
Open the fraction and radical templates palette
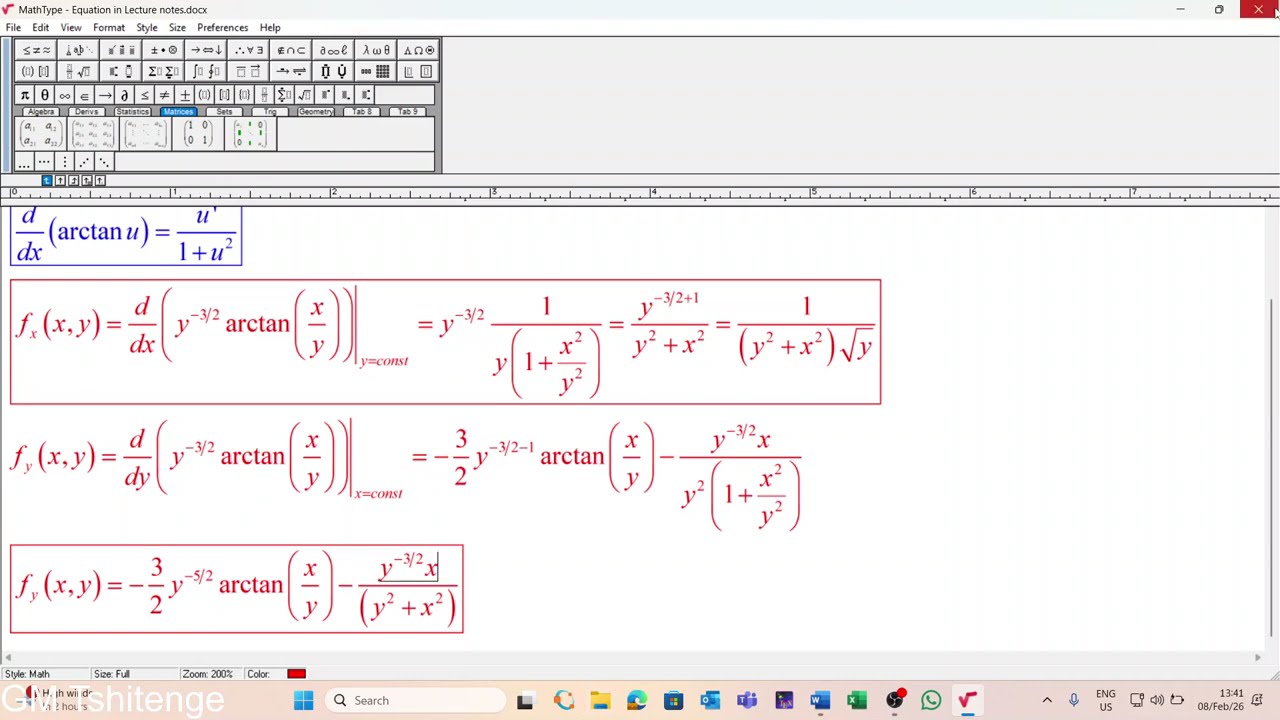[79, 72]
